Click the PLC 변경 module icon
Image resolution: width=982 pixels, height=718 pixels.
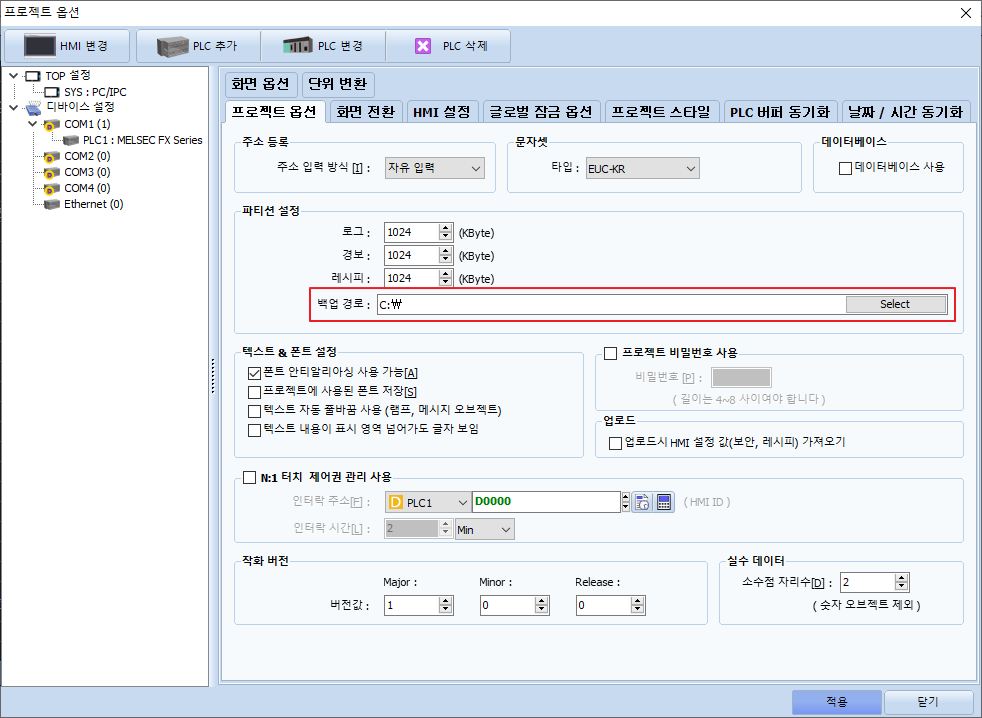297,46
